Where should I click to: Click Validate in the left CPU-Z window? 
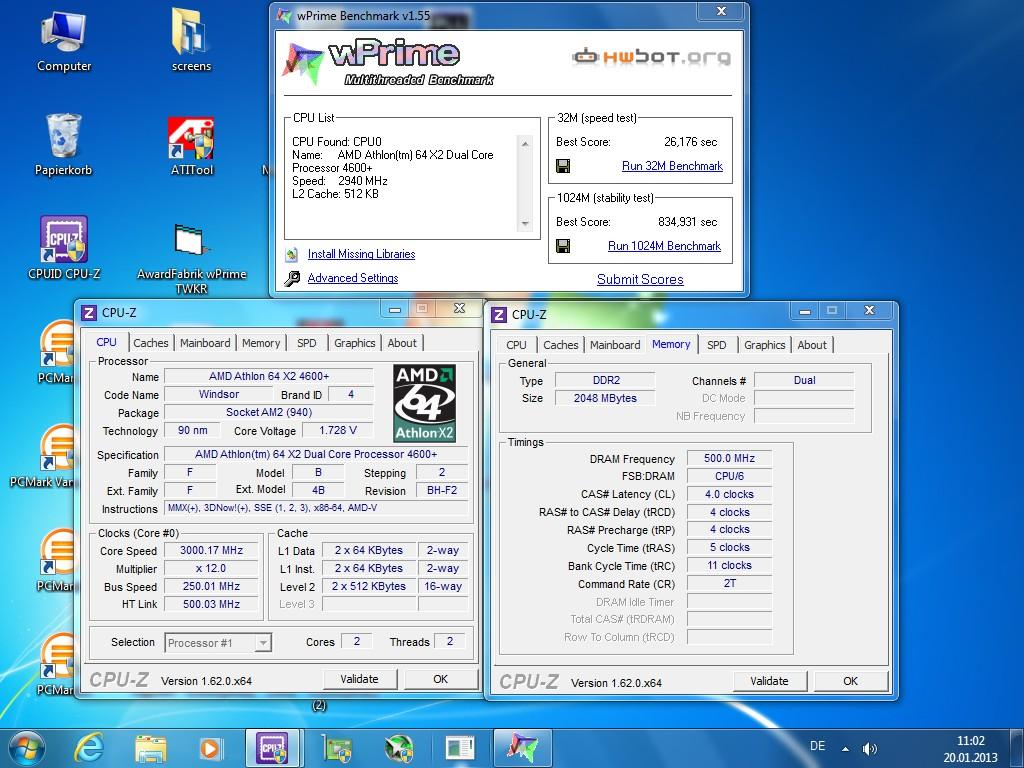[359, 679]
